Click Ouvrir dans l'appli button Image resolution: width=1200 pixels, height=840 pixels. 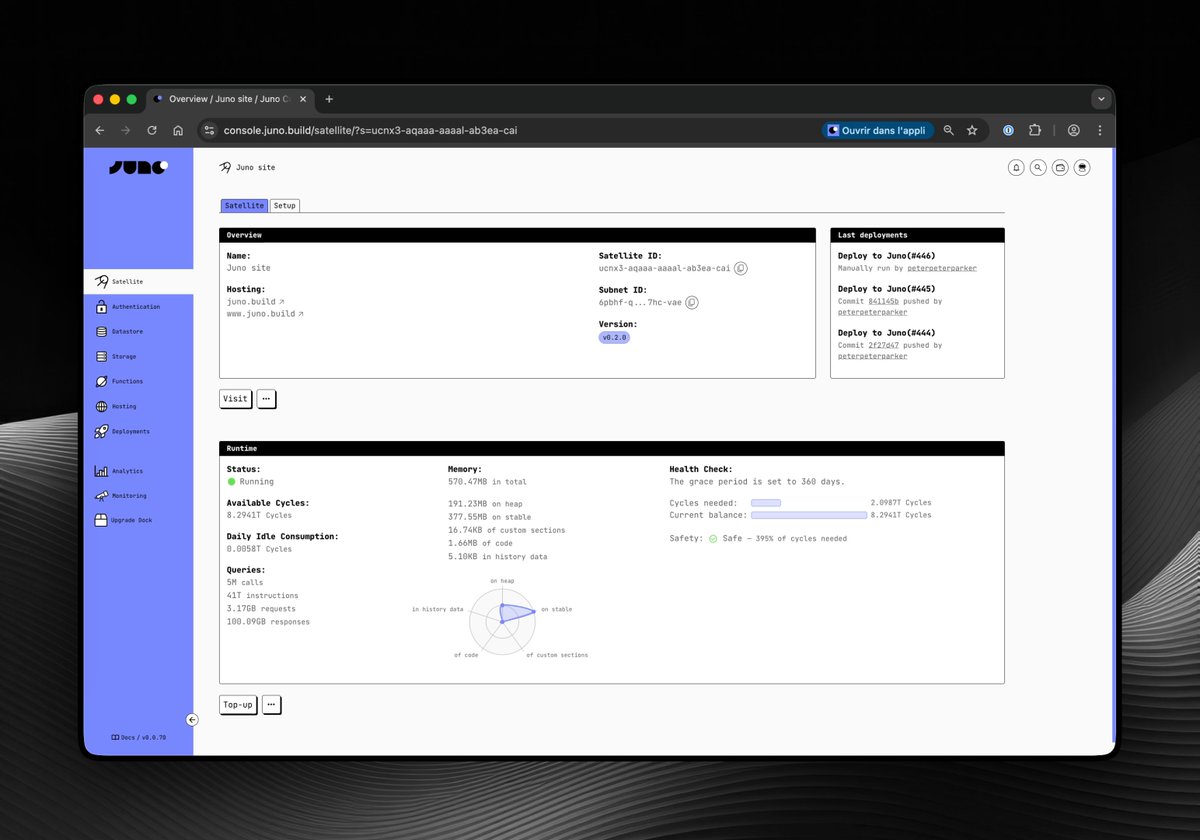[878, 130]
